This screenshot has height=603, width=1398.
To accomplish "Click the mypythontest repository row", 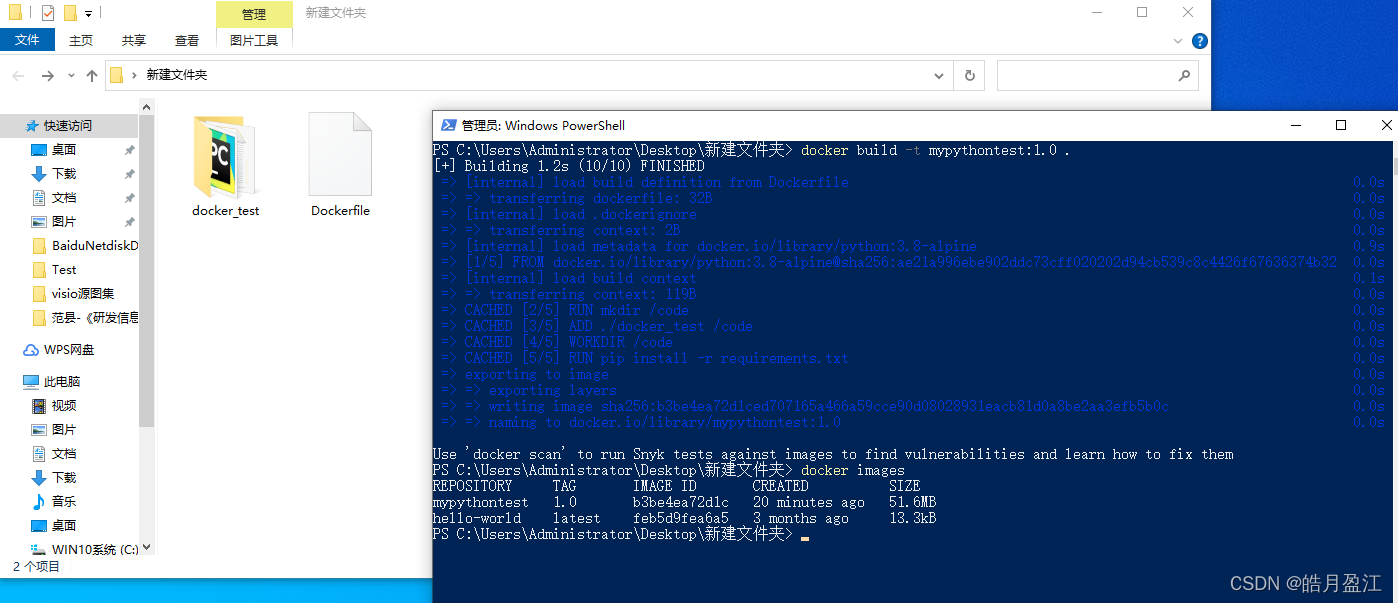I will point(684,502).
